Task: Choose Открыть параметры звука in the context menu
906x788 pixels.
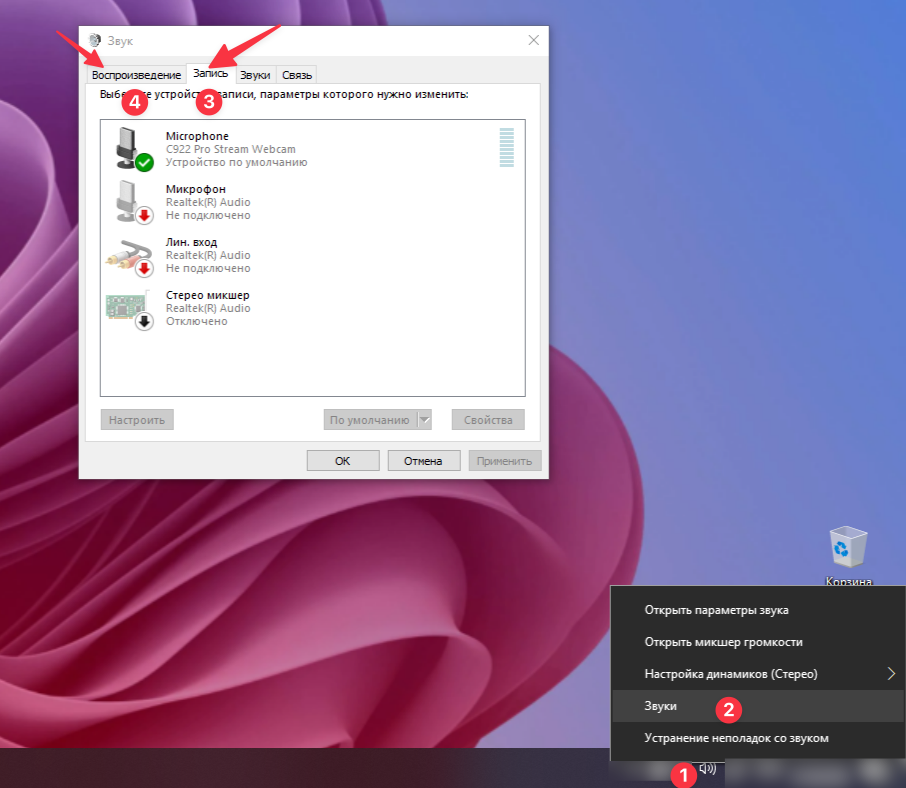Action: tap(758, 610)
